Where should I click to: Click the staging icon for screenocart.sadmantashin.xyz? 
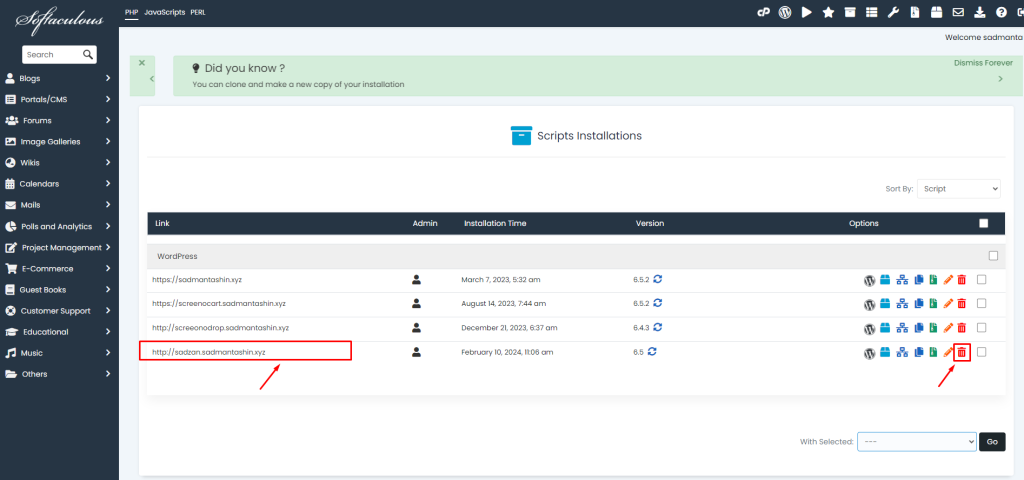(901, 304)
